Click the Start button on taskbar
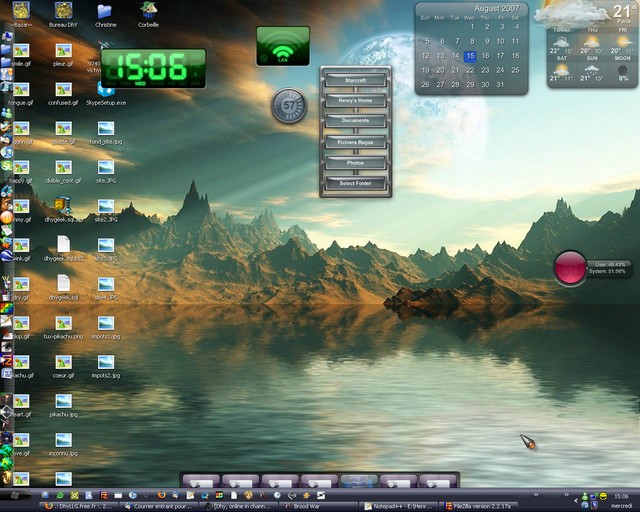This screenshot has height=512, width=640. click(x=16, y=495)
